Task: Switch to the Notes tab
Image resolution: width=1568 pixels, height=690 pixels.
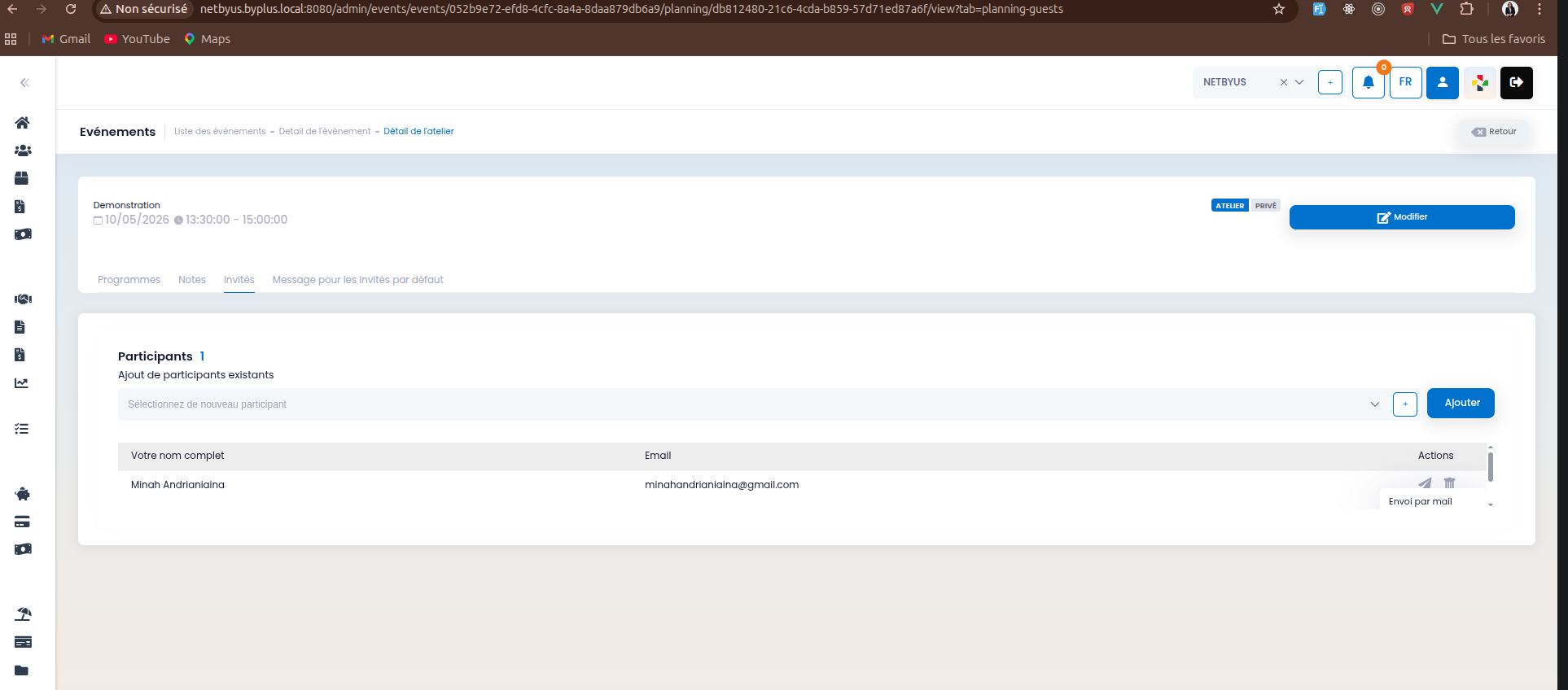Action: [192, 280]
